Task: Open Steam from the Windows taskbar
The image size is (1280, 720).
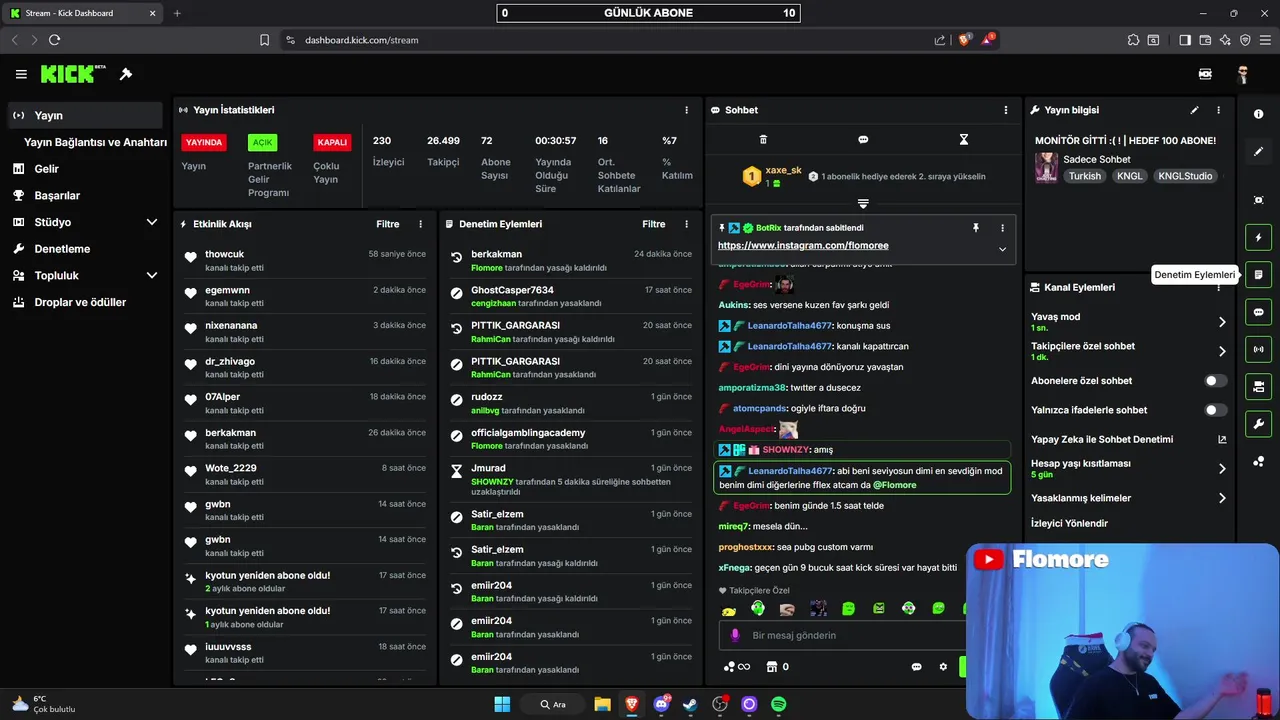Action: click(x=690, y=704)
